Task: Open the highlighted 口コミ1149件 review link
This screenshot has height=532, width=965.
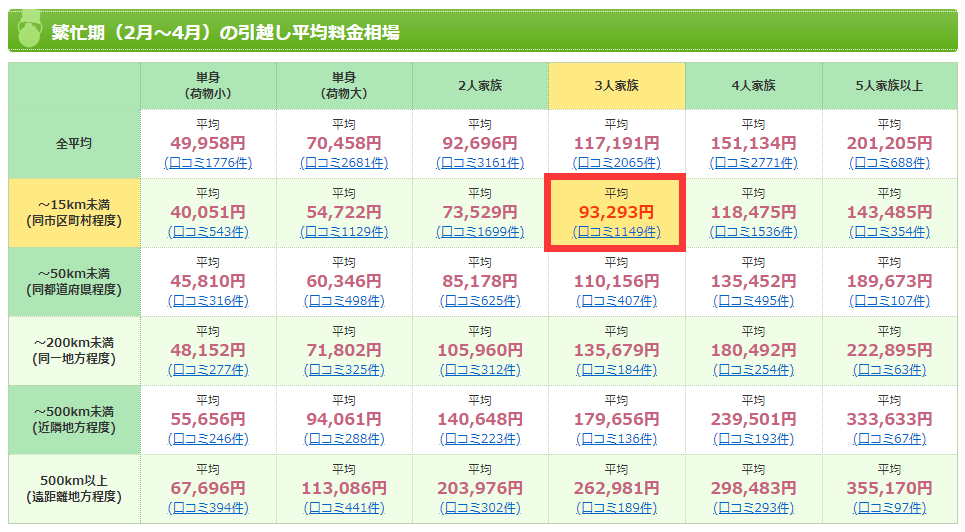Action: [617, 232]
